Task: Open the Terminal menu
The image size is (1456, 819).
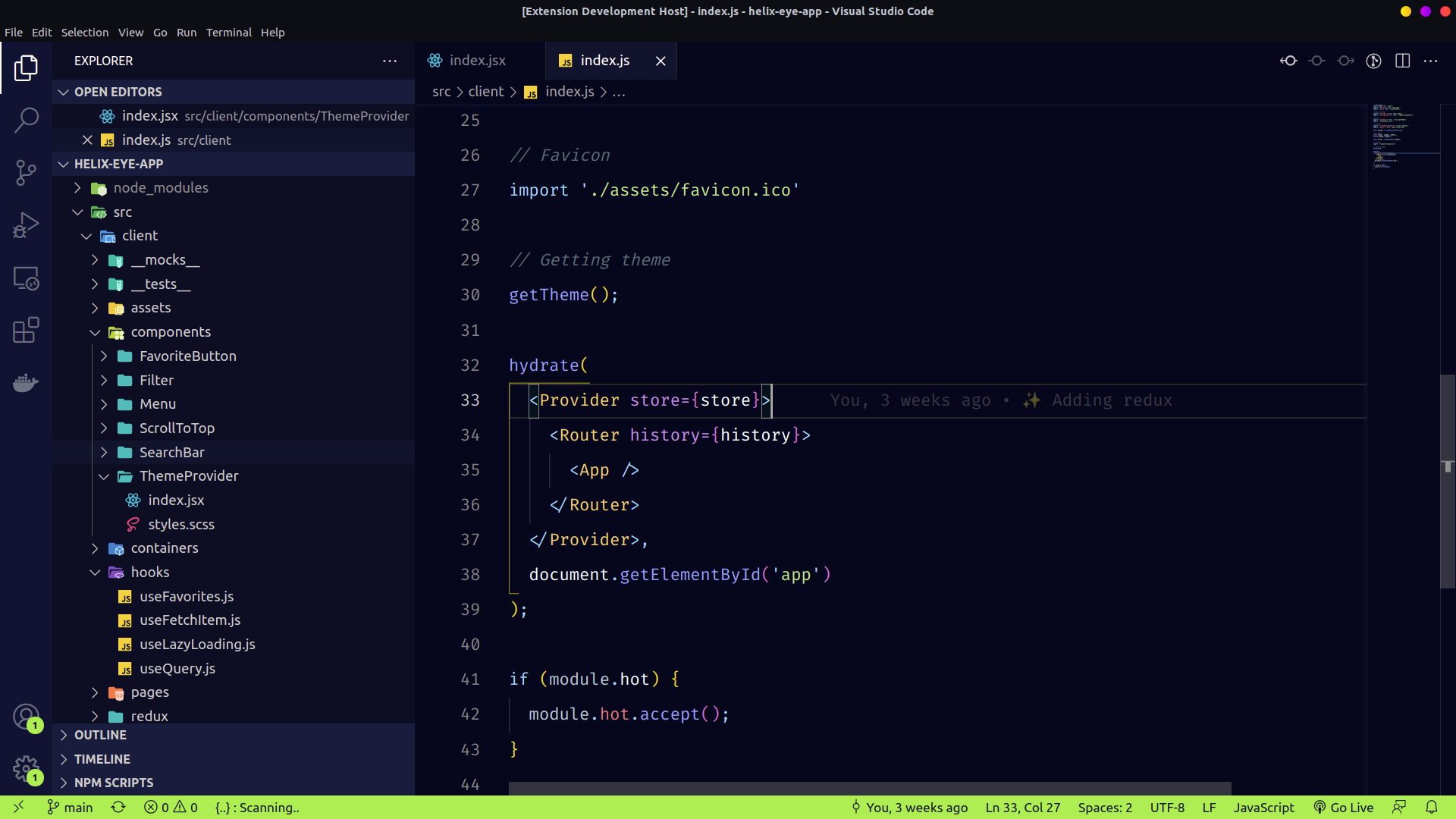Action: pos(229,33)
